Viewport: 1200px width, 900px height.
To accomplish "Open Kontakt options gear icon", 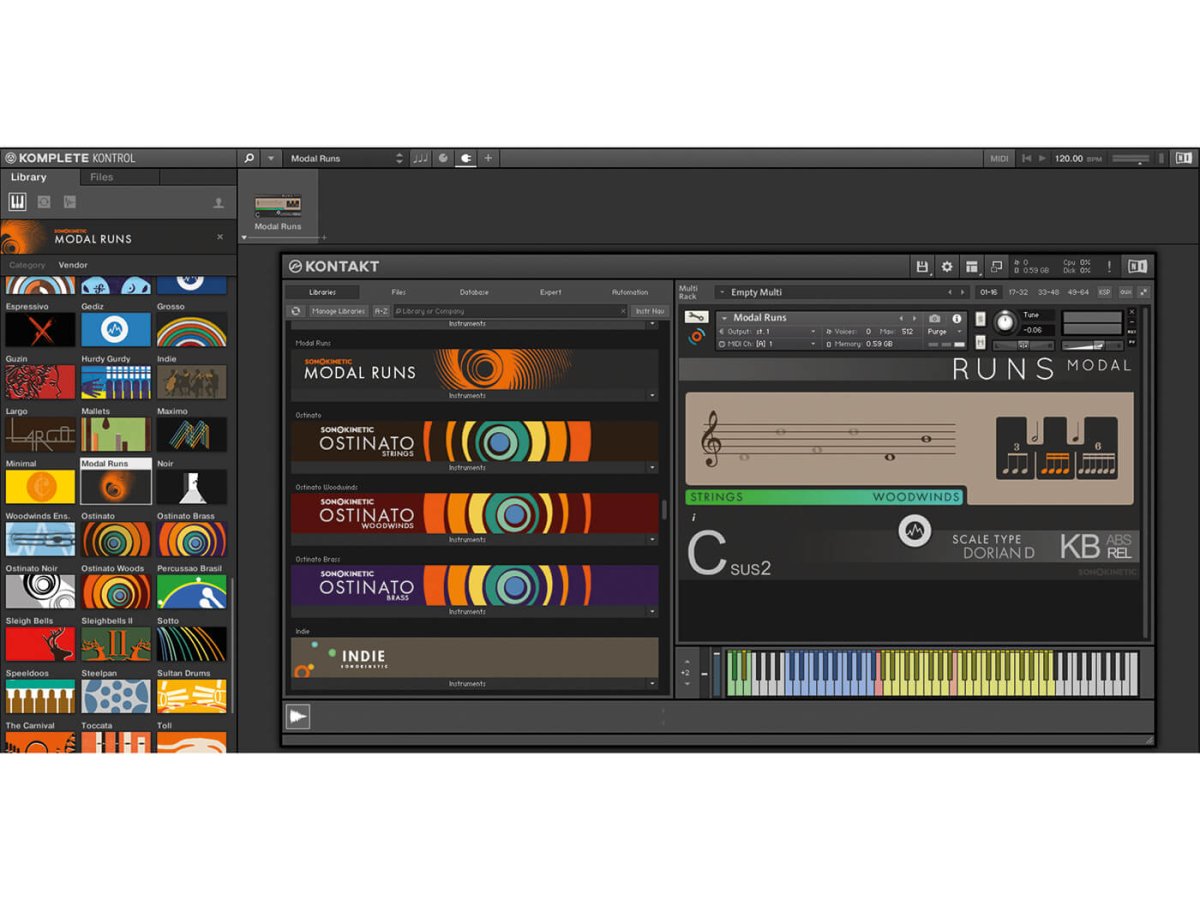I will click(x=947, y=266).
